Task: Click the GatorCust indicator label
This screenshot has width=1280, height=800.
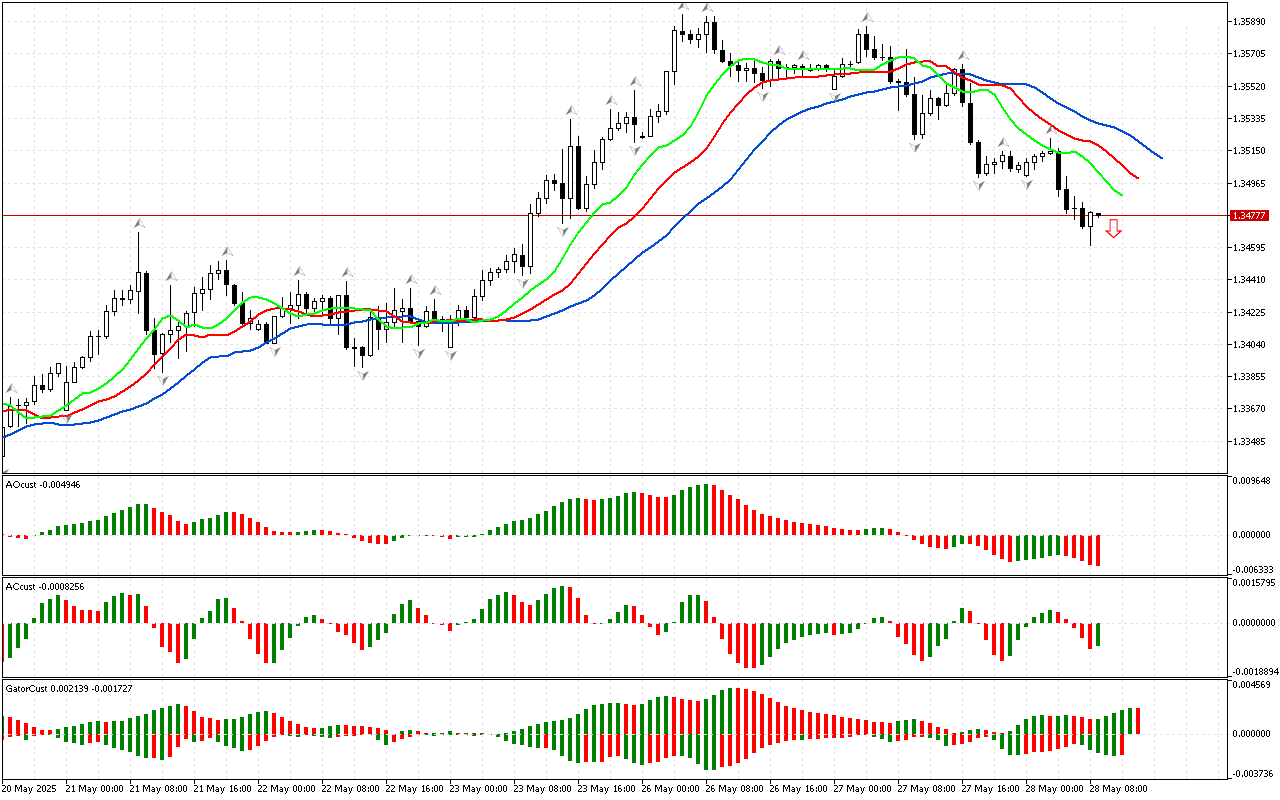Action: tap(68, 689)
